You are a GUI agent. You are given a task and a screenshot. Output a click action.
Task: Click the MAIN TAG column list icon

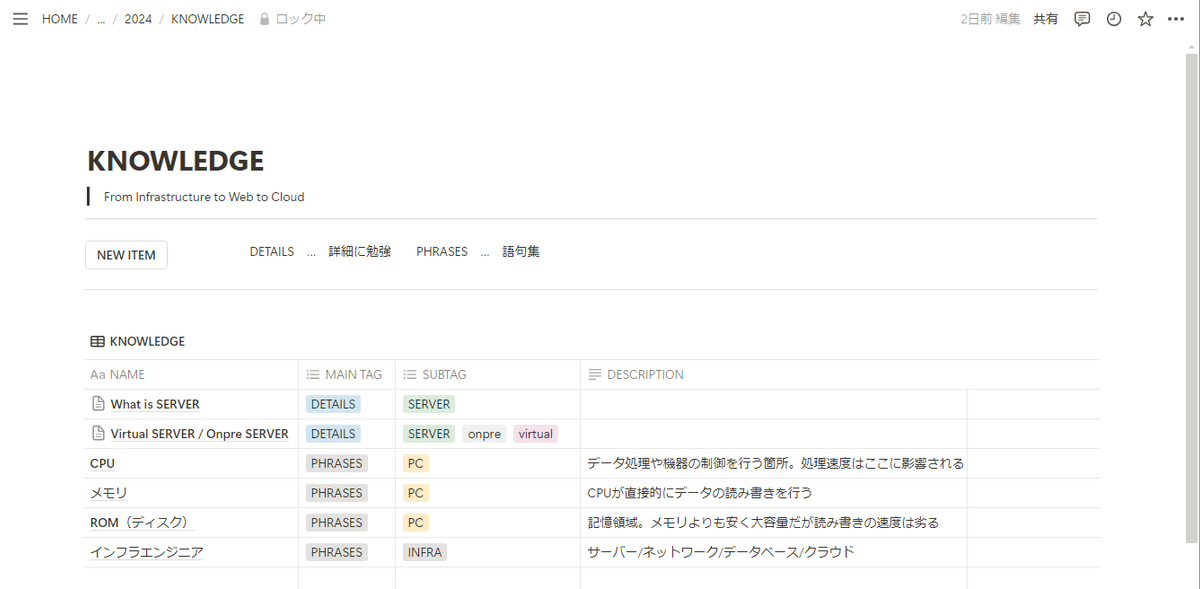(312, 375)
